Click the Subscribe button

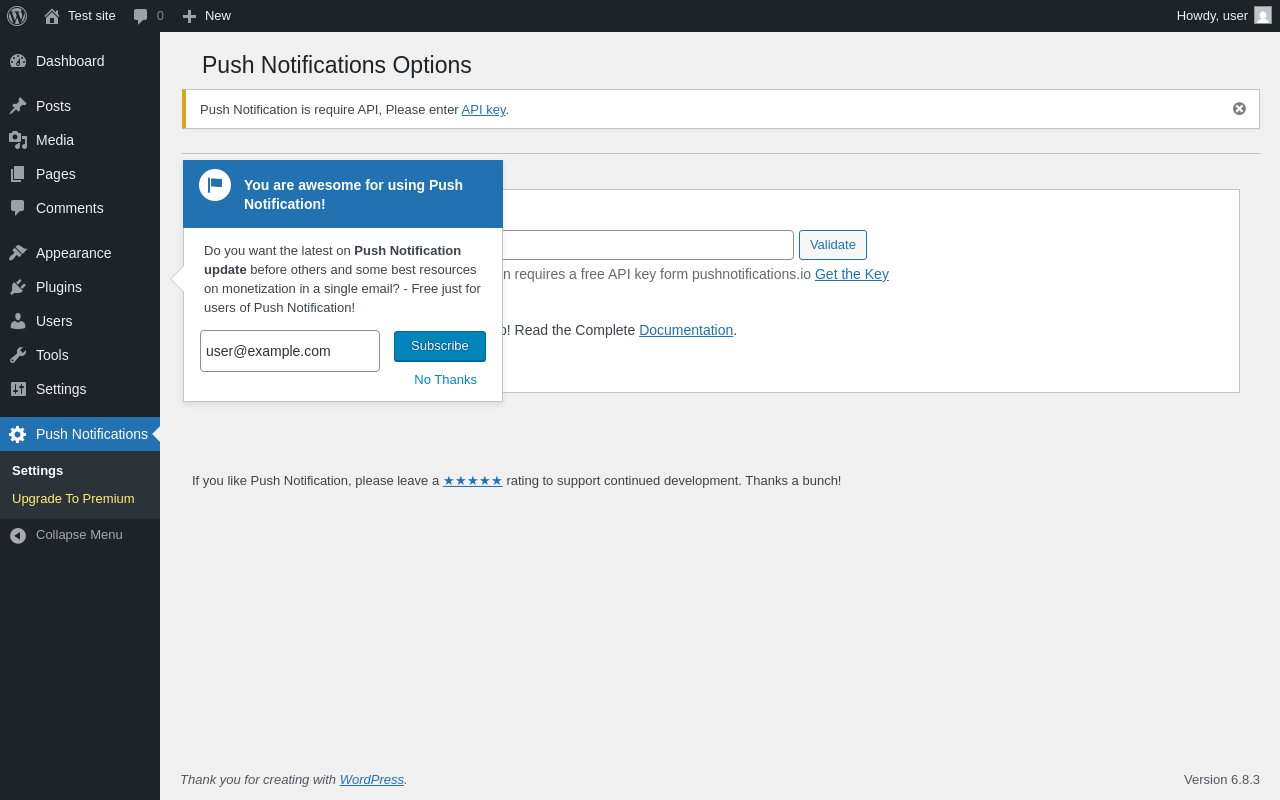440,346
